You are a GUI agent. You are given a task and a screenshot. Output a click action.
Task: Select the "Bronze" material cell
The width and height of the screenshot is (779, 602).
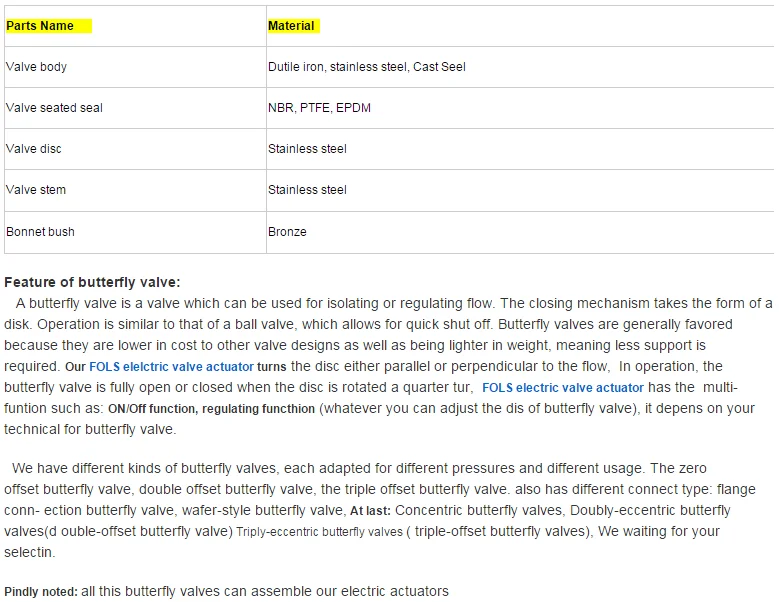(287, 232)
